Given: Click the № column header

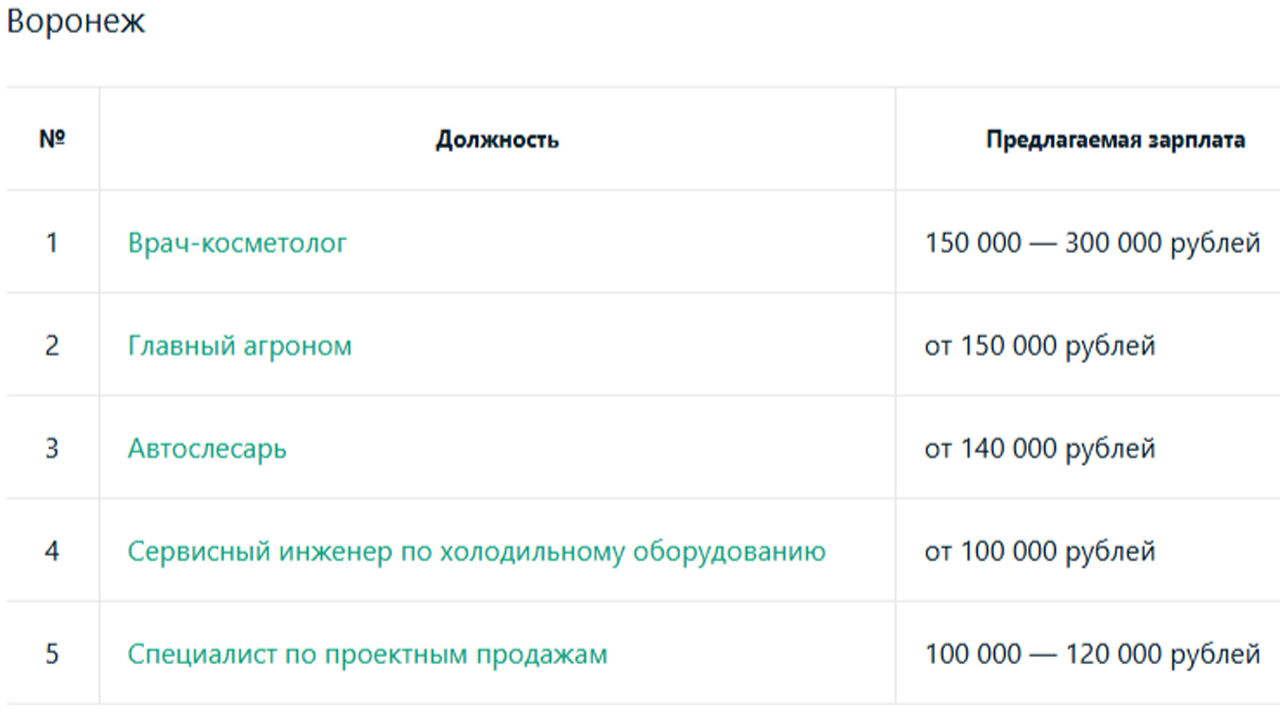Looking at the screenshot, I should [x=52, y=139].
